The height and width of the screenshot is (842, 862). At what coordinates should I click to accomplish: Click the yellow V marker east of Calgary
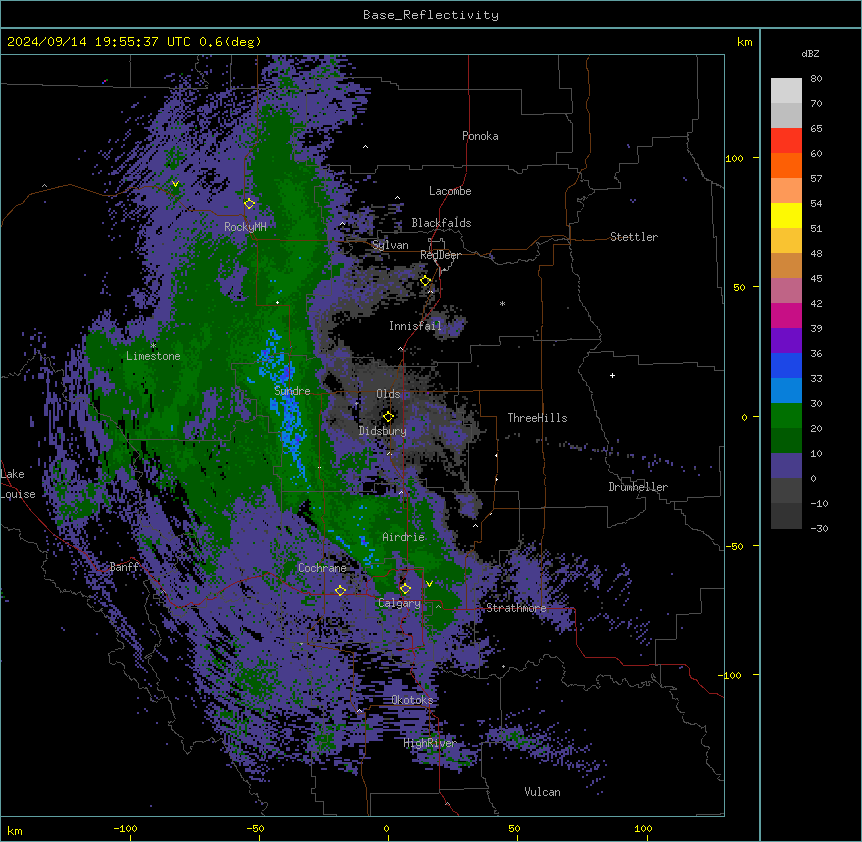pos(429,584)
